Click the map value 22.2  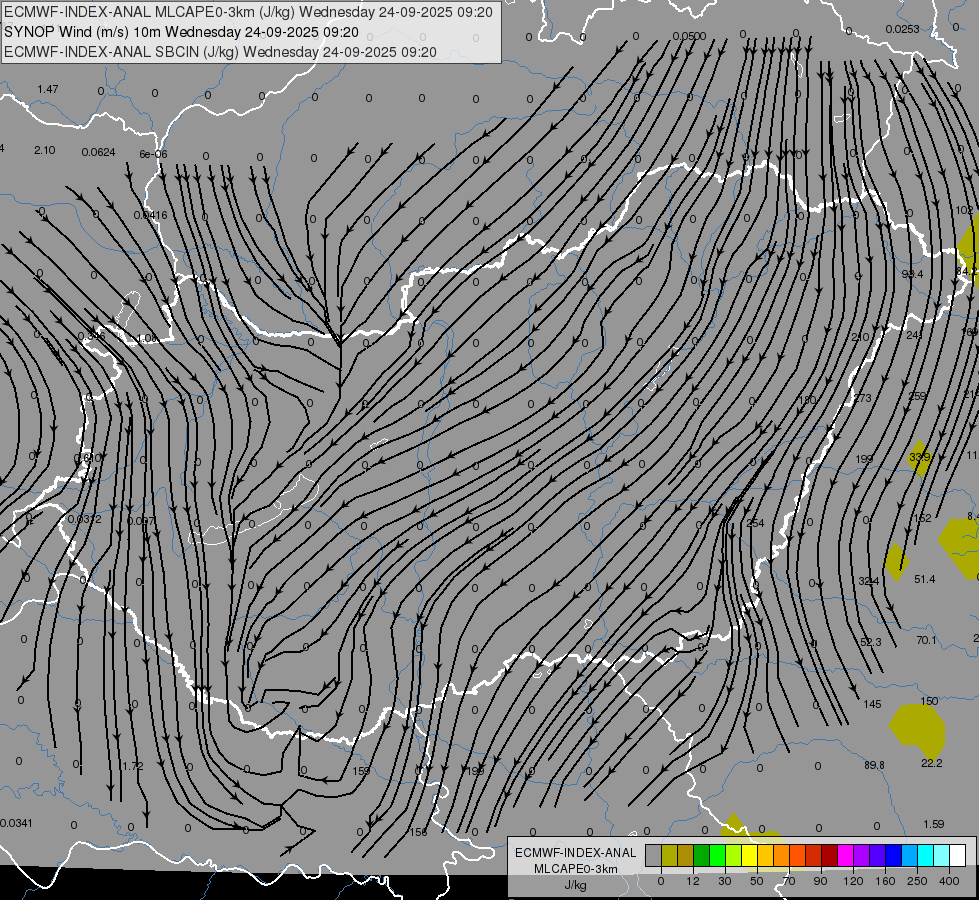point(932,763)
